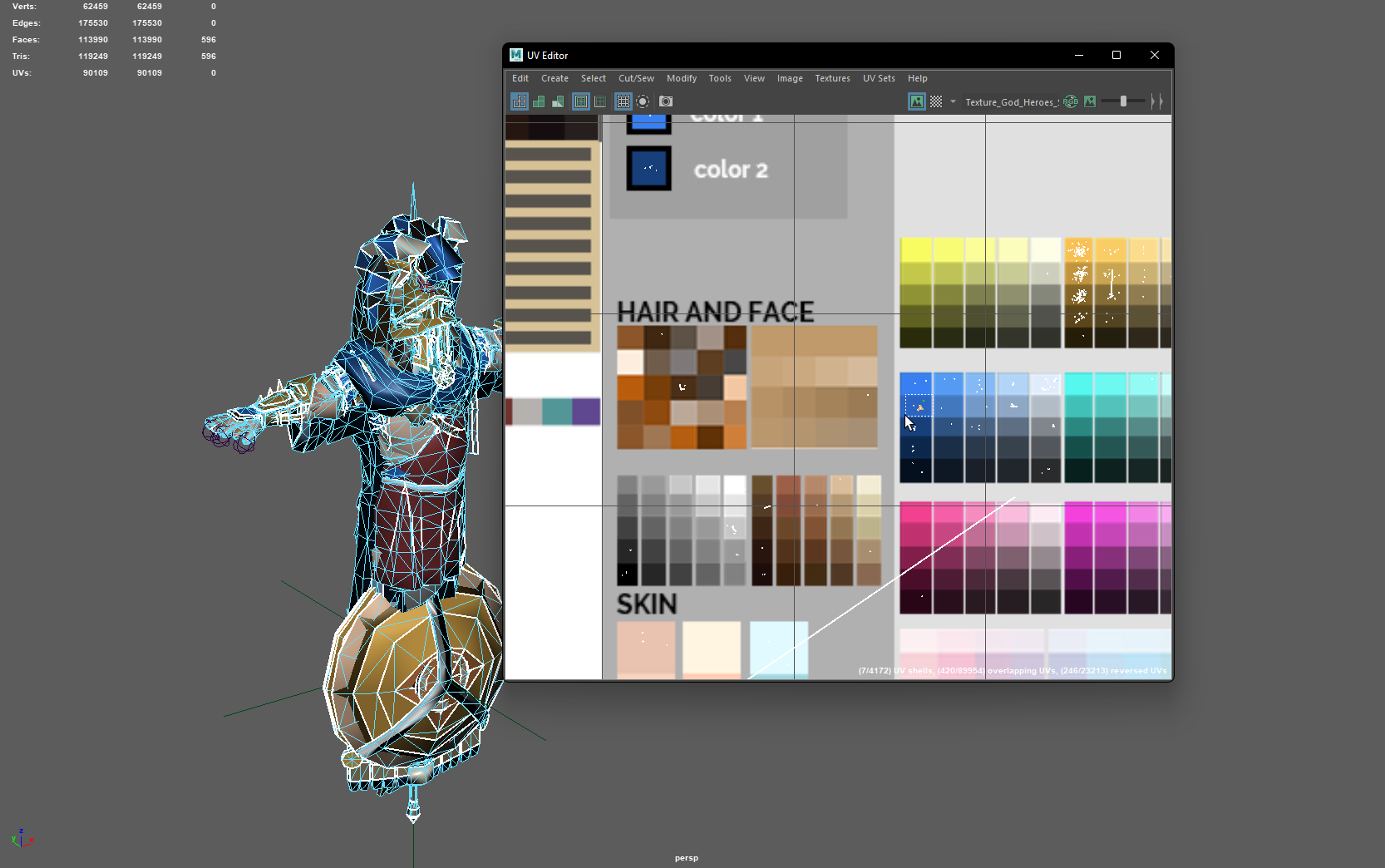
Task: Toggle the checkered transparency background
Action: 936,101
